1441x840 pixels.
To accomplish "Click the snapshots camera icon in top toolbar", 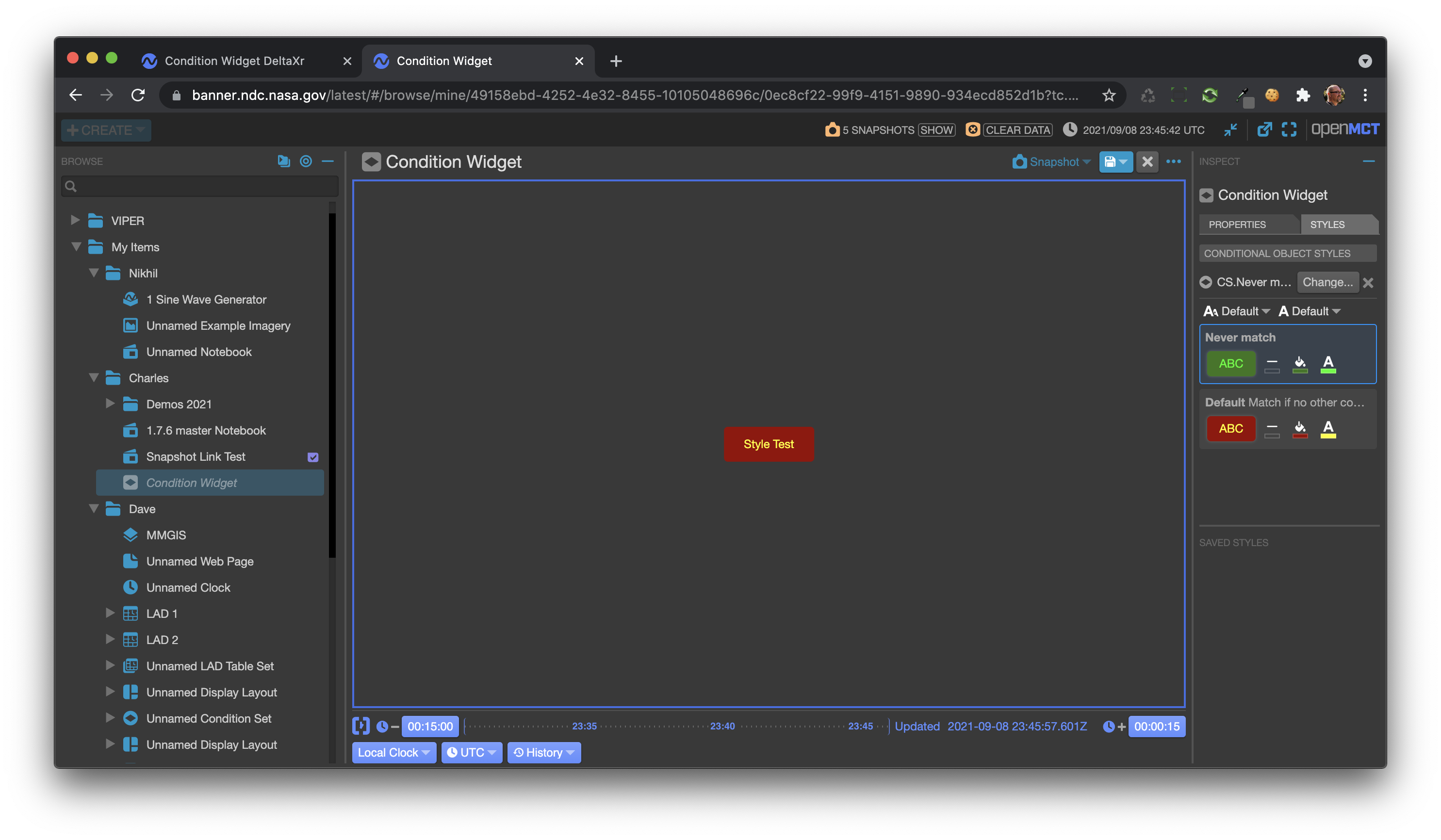I will [833, 129].
